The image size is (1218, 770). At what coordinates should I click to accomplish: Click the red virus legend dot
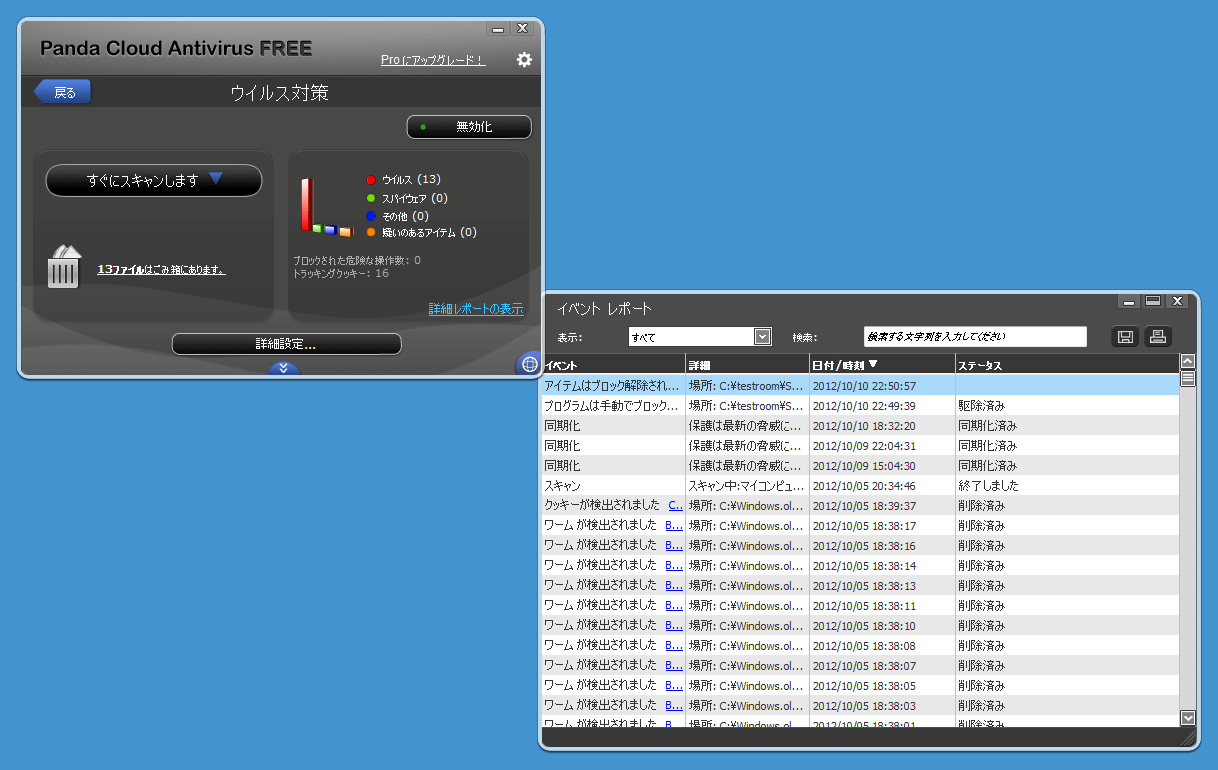tap(371, 180)
